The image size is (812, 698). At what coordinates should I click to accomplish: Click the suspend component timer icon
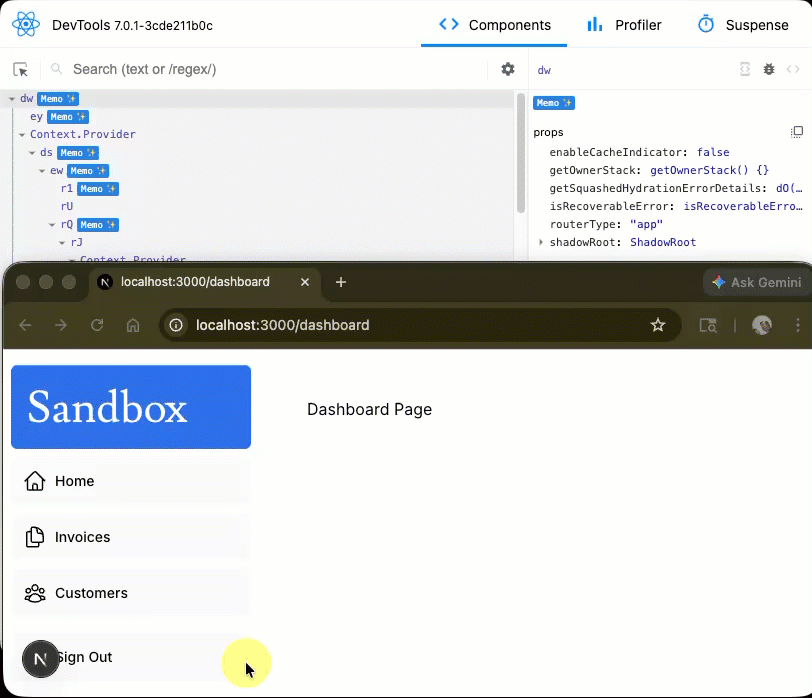click(744, 69)
